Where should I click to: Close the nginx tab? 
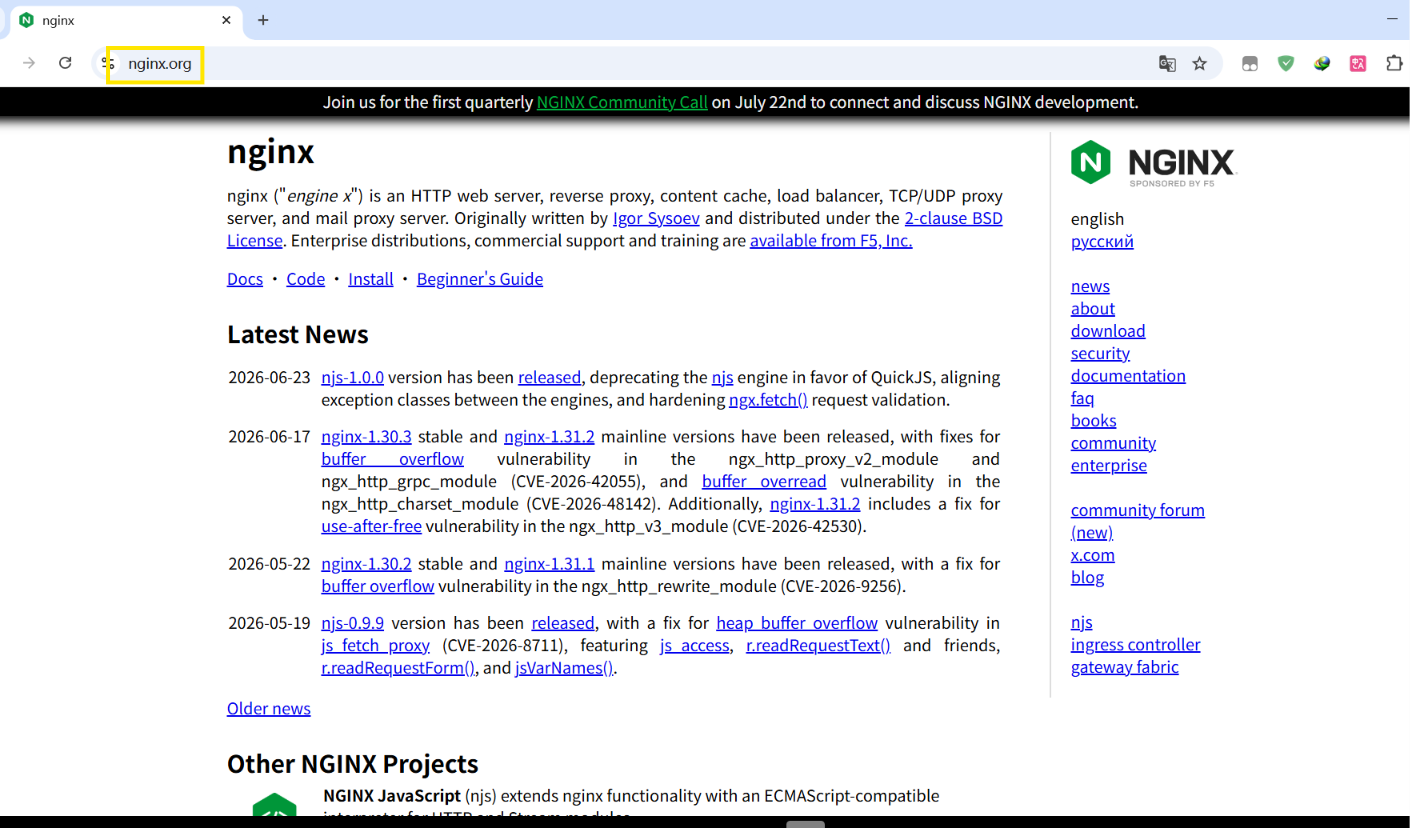click(226, 20)
